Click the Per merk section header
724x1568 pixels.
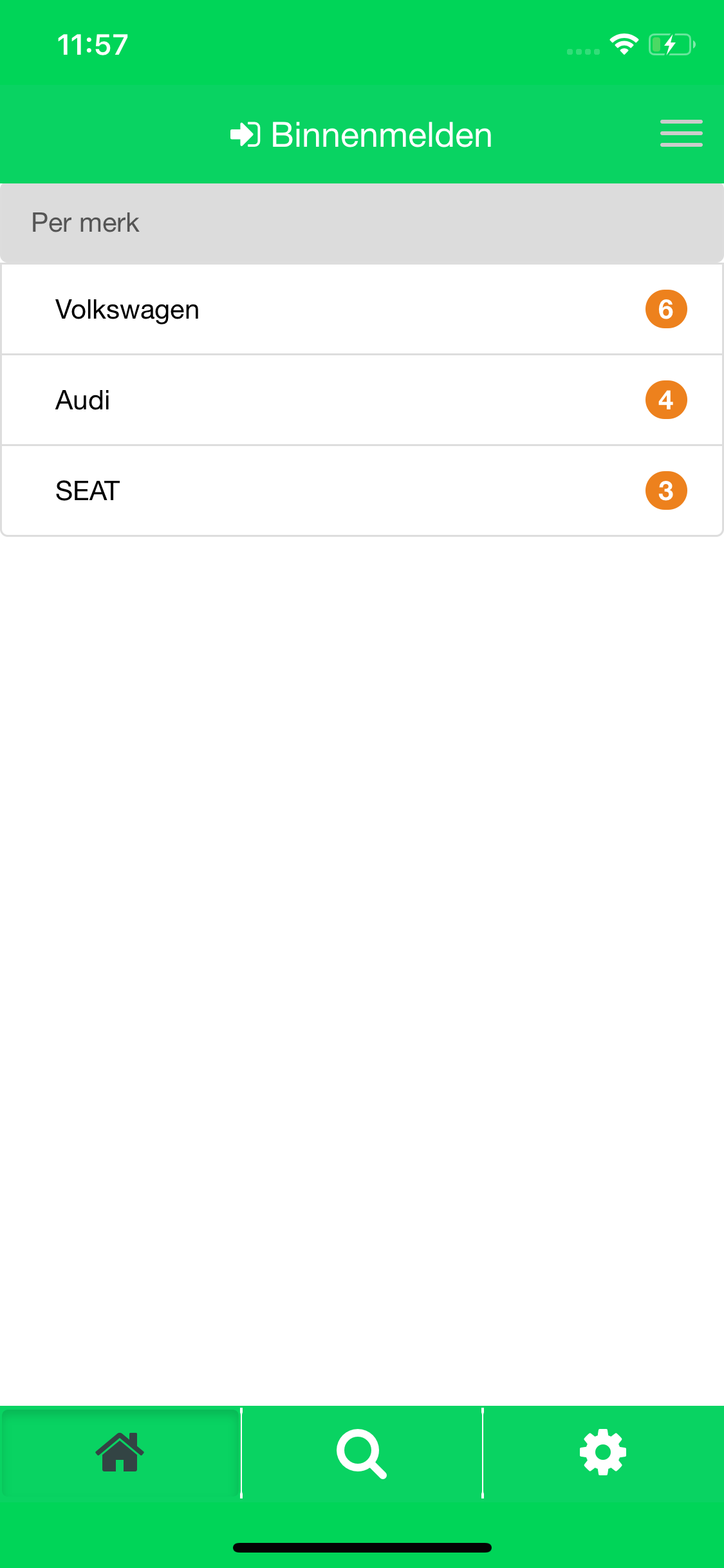[x=362, y=223]
